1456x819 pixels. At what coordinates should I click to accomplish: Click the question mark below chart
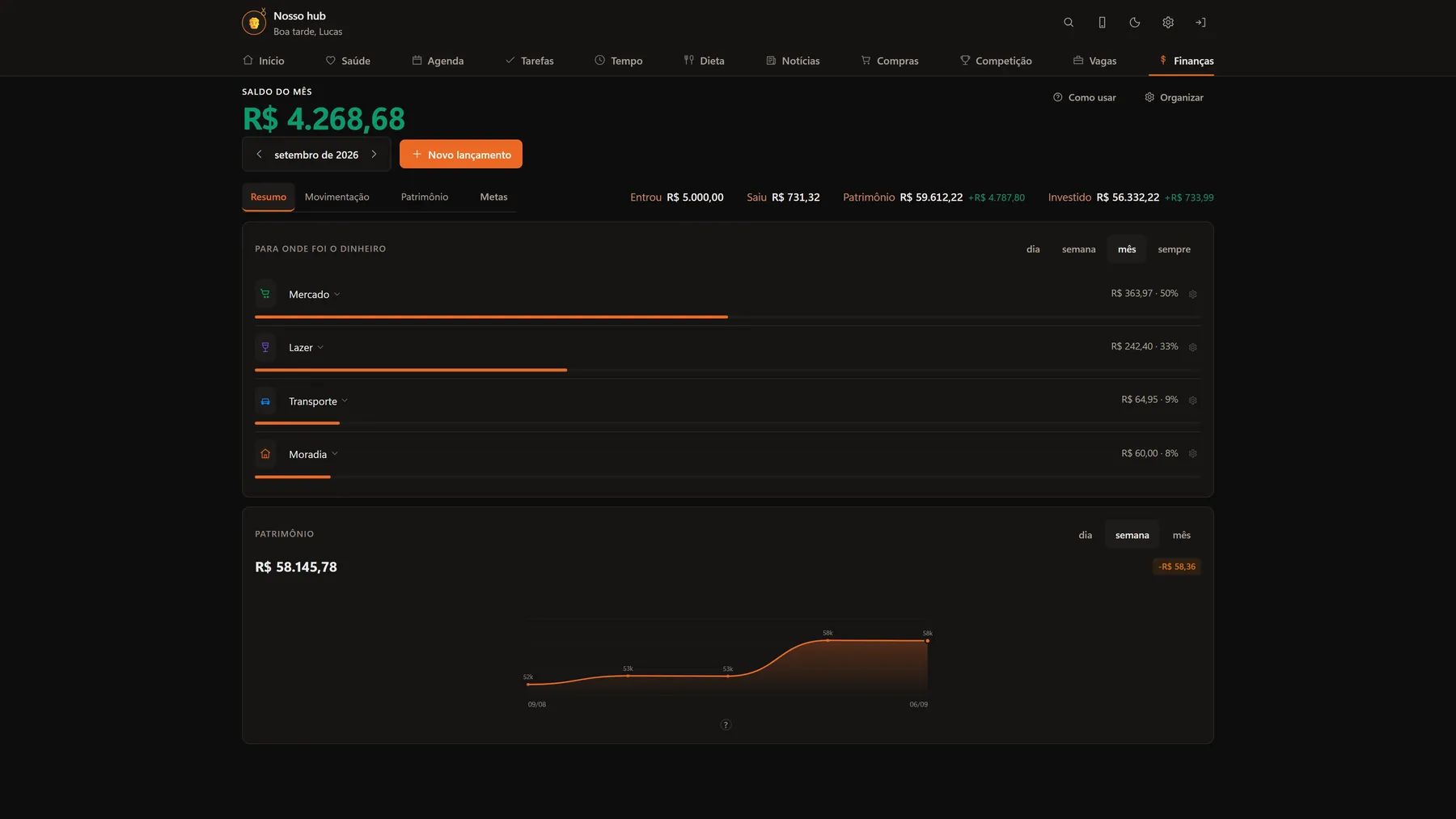[x=726, y=725]
